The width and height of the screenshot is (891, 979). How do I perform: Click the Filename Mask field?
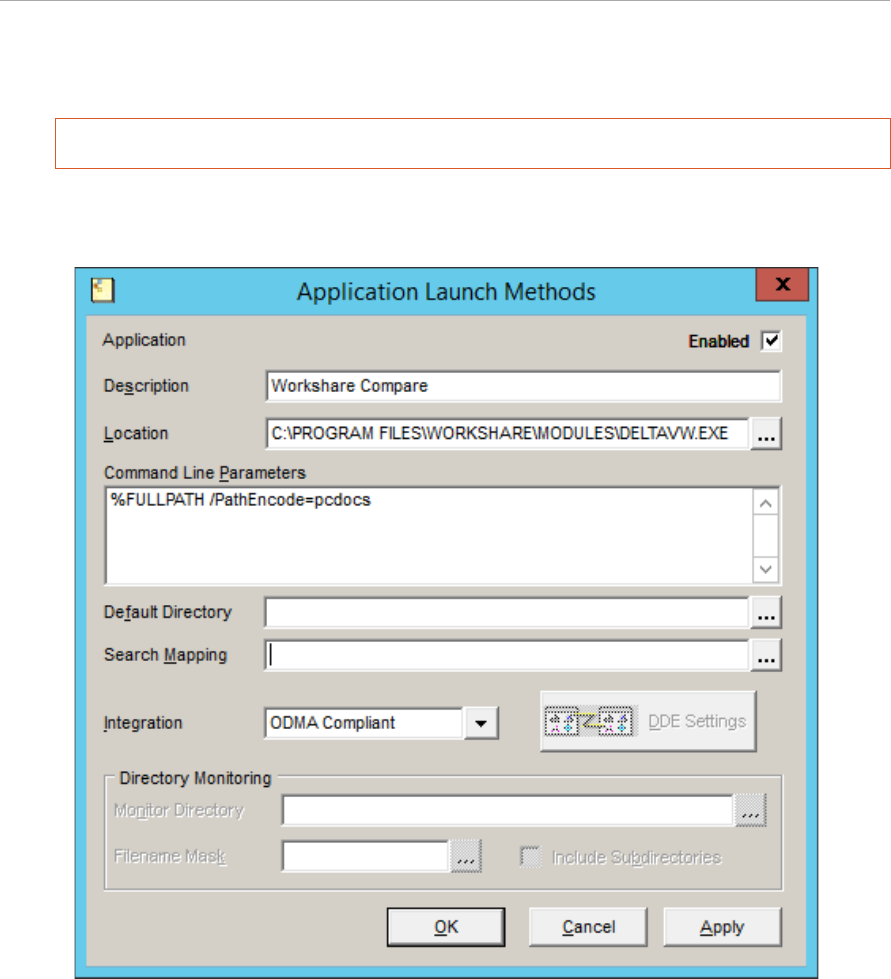365,856
